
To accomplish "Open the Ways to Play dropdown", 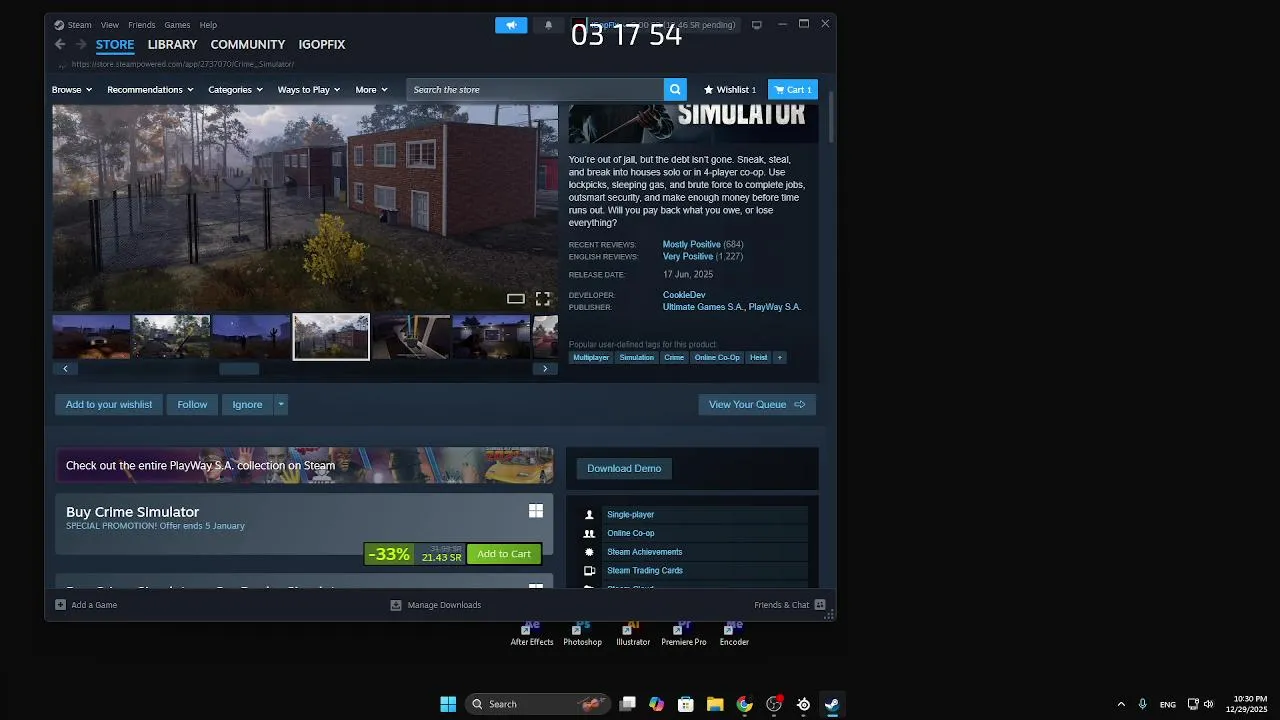I will [309, 89].
